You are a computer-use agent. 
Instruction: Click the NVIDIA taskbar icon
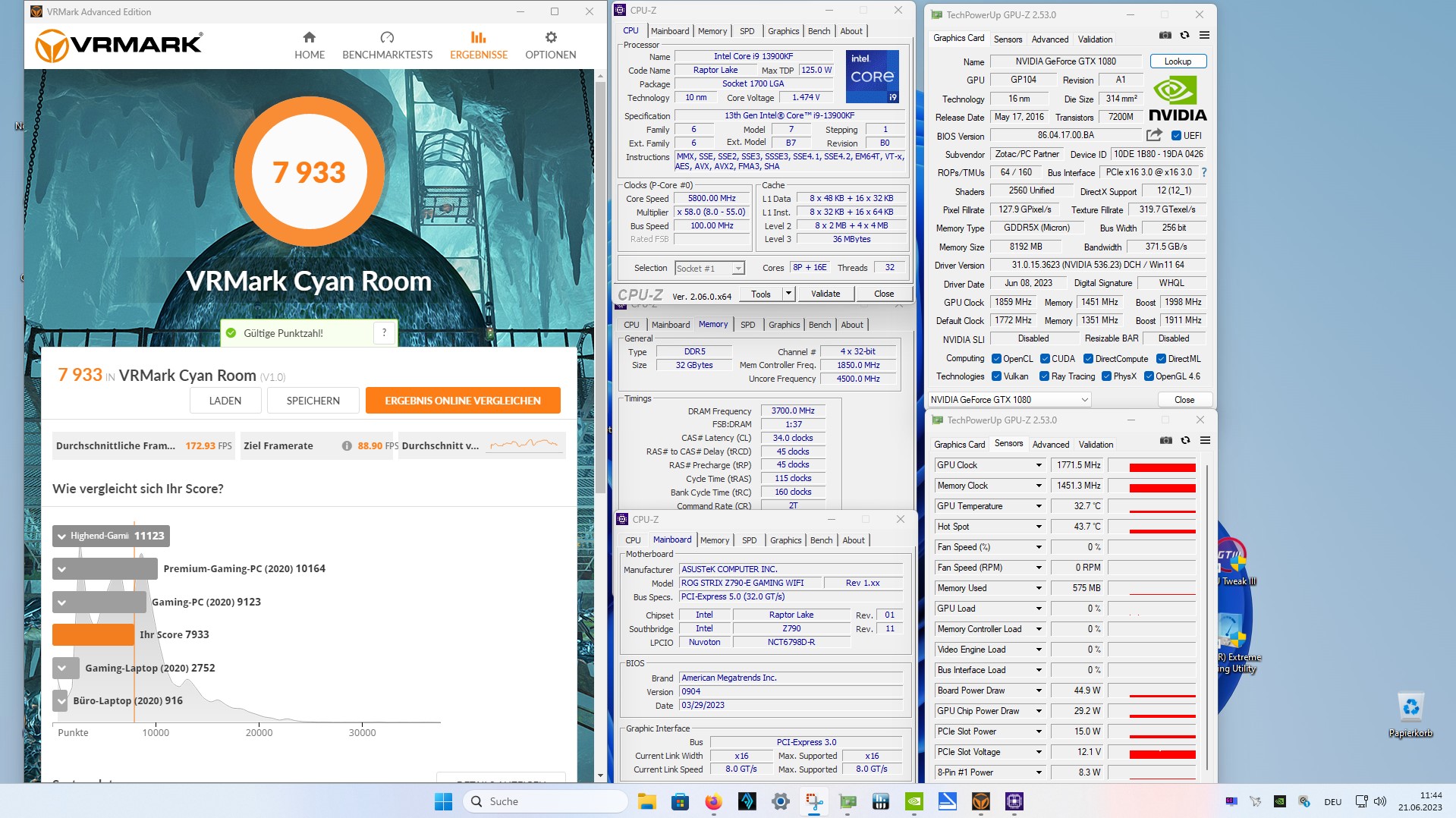[914, 801]
